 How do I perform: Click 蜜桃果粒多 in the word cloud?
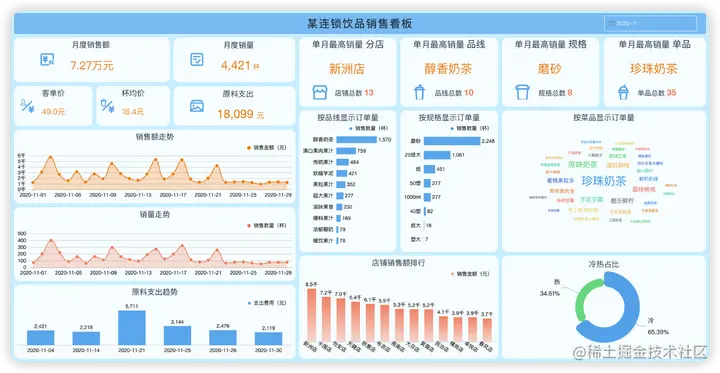pos(560,181)
